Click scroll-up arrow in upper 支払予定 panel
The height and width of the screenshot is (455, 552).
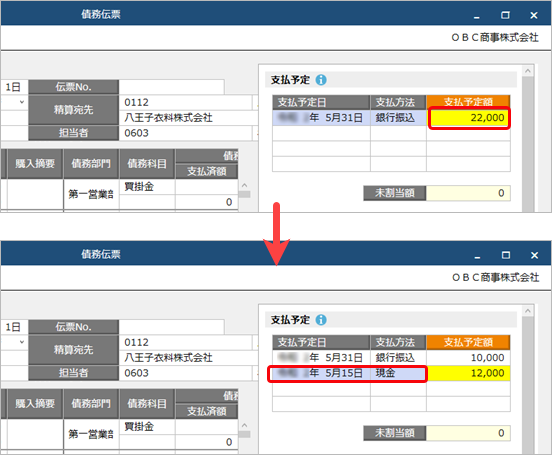click(528, 71)
